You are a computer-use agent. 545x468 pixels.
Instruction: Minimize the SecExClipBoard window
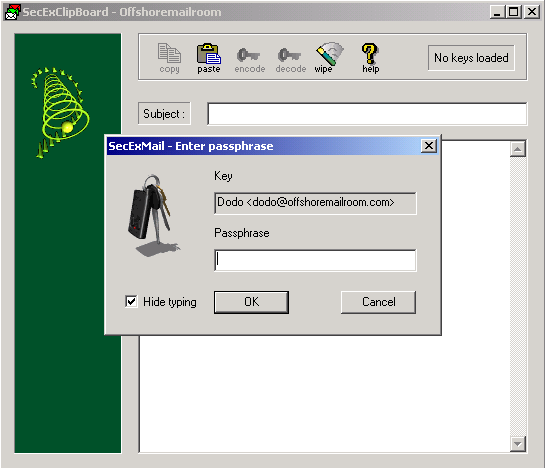[497, 12]
